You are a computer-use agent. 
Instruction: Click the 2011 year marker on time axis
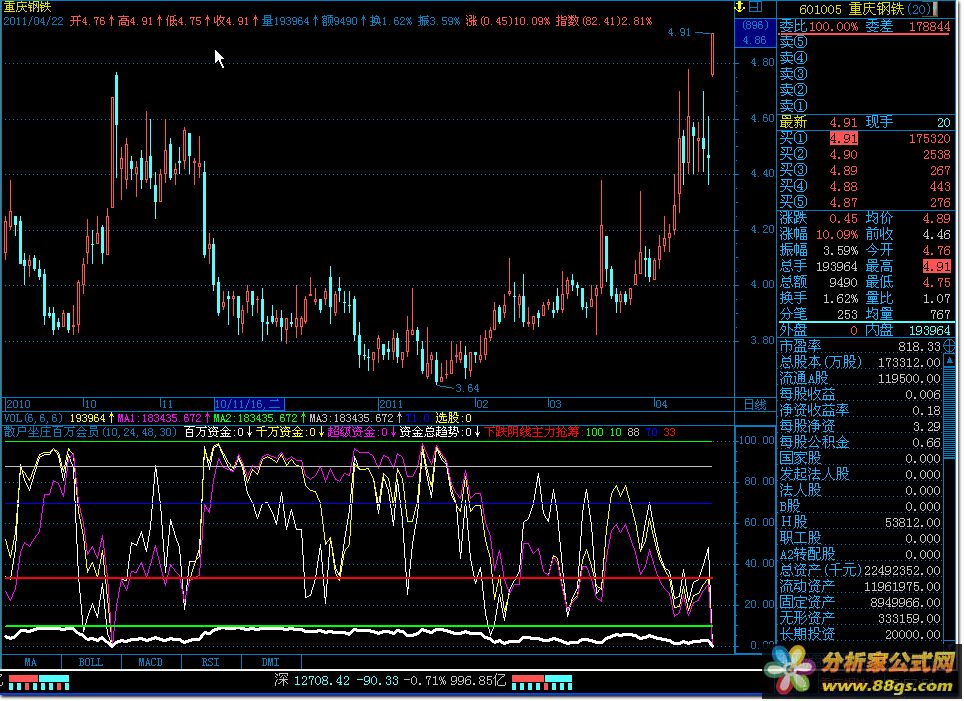(x=391, y=404)
